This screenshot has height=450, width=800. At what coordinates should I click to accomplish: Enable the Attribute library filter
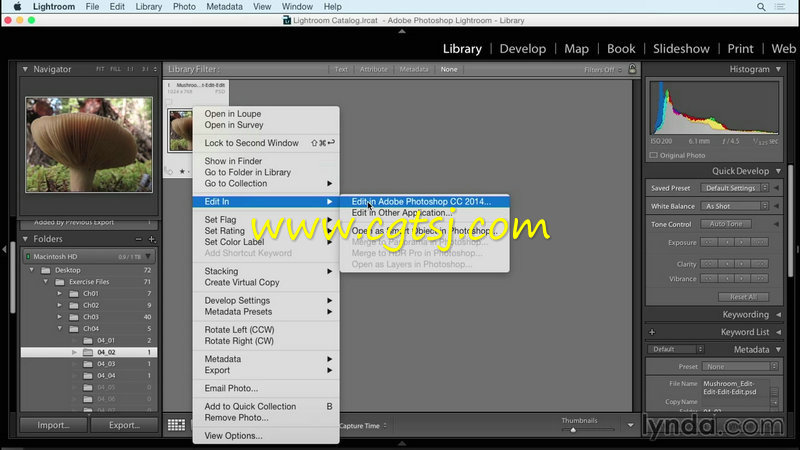coord(373,69)
